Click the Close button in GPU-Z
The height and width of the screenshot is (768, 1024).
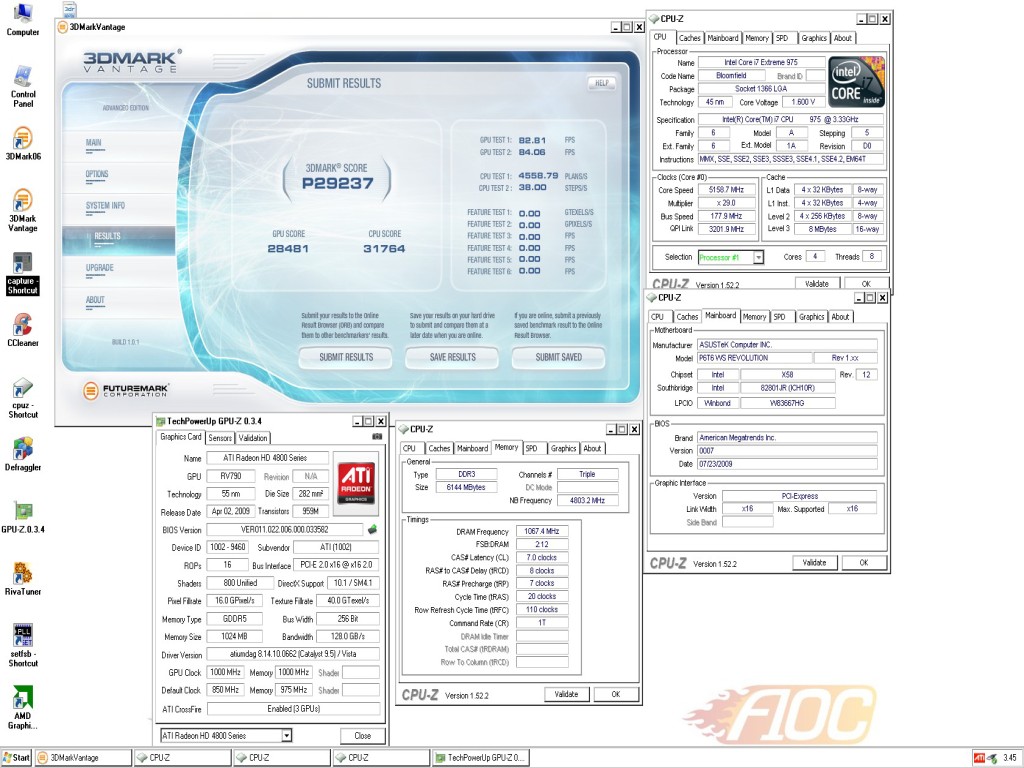tap(362, 736)
